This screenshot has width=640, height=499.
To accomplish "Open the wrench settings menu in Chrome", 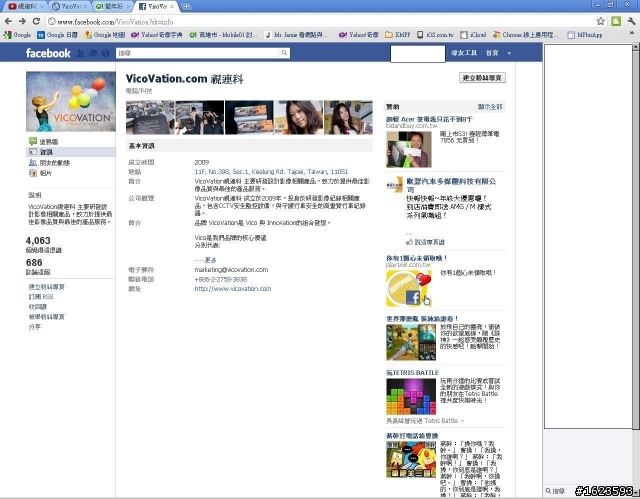I will (631, 21).
